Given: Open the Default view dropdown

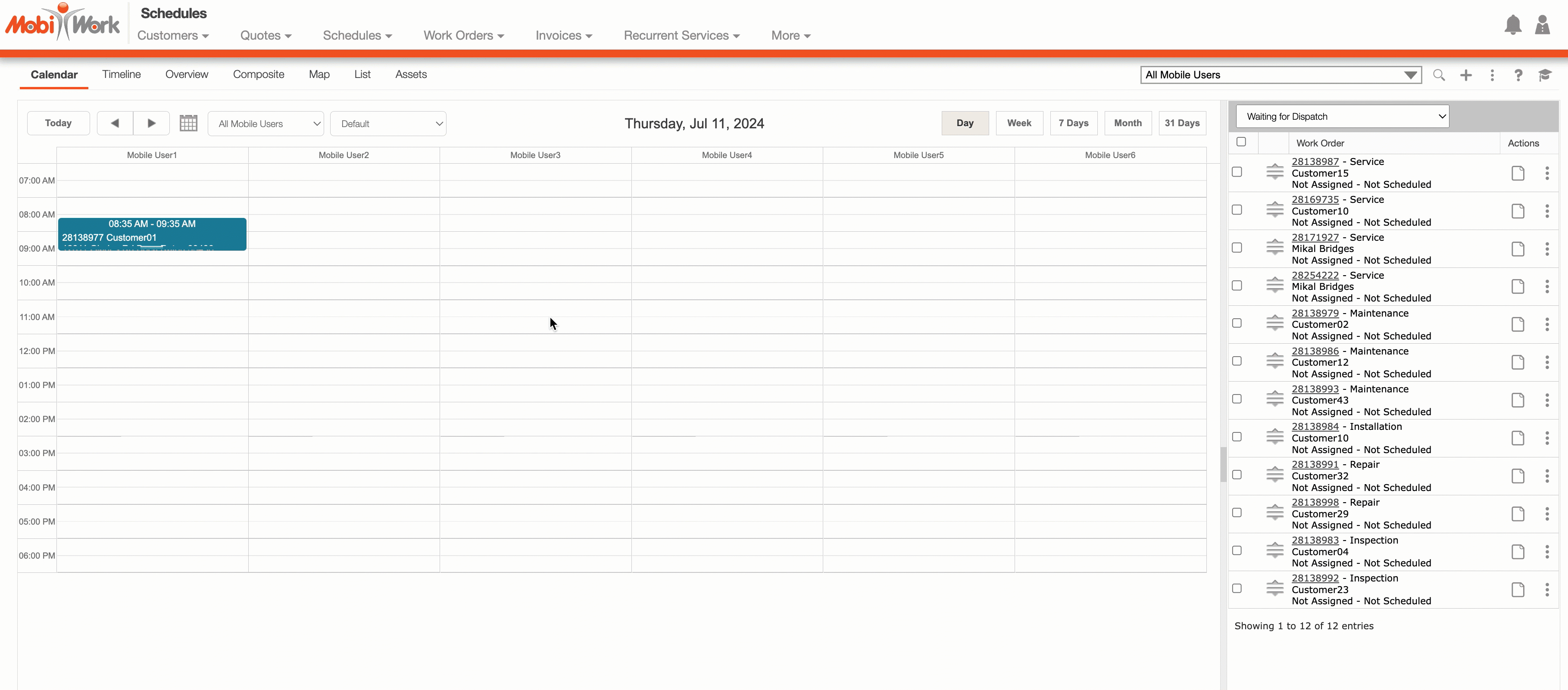Looking at the screenshot, I should 388,124.
